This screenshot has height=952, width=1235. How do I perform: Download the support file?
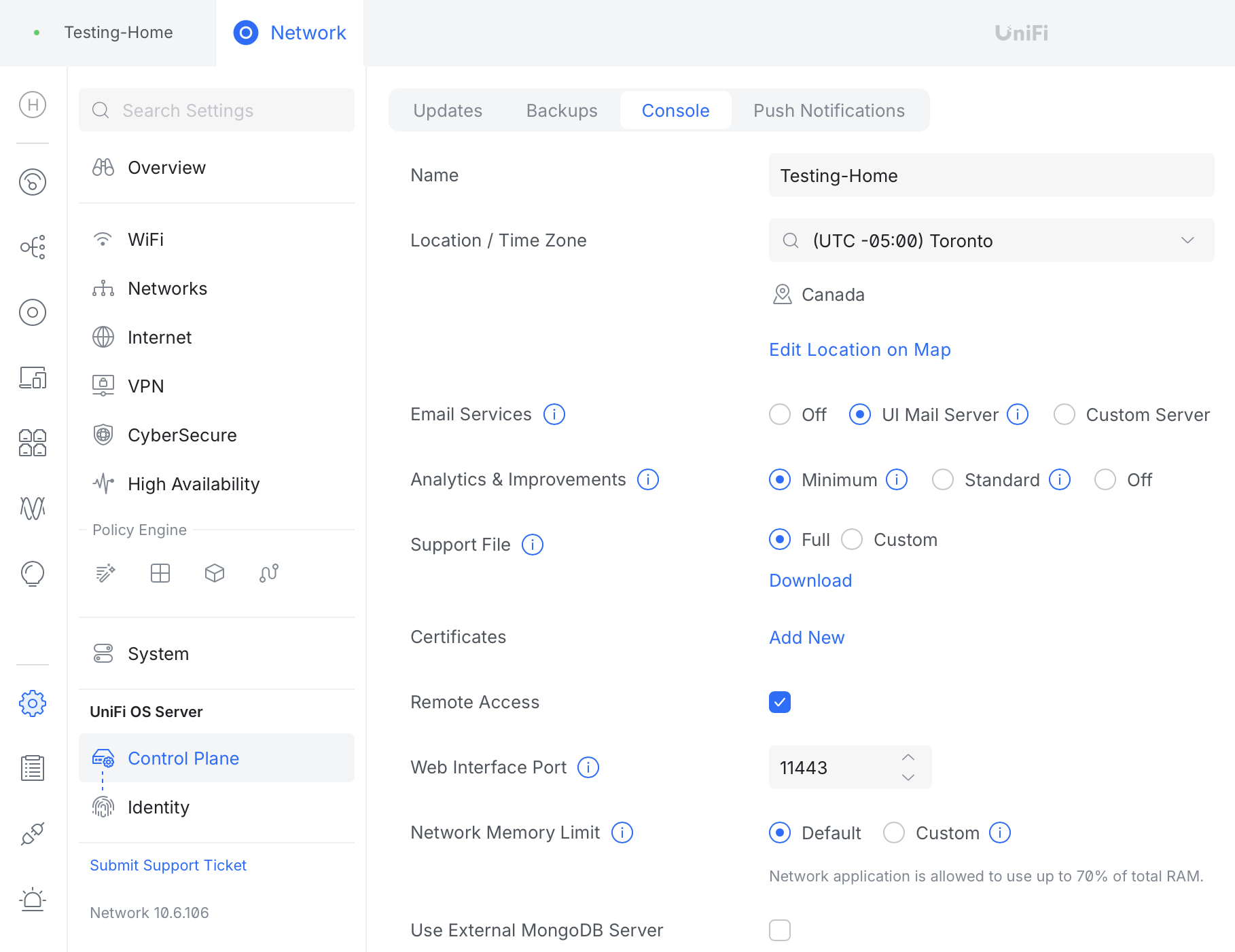pos(810,581)
